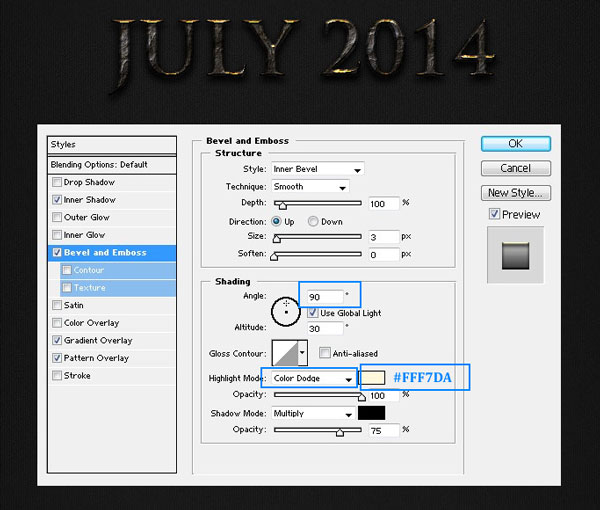Enable the Contour checkbox
The image size is (600, 510).
click(67, 270)
